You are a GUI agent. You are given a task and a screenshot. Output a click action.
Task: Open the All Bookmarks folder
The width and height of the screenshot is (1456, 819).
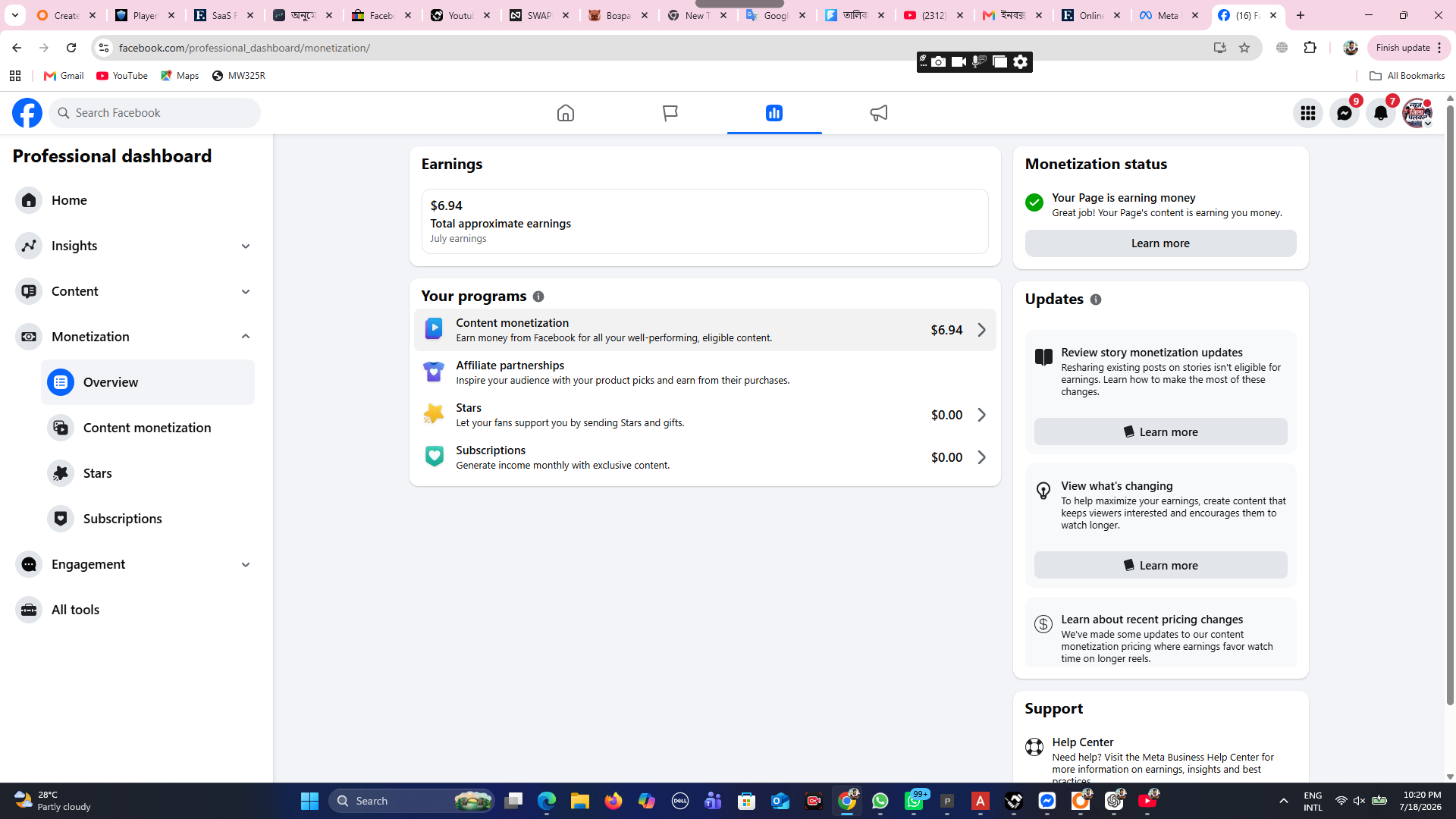(1407, 76)
